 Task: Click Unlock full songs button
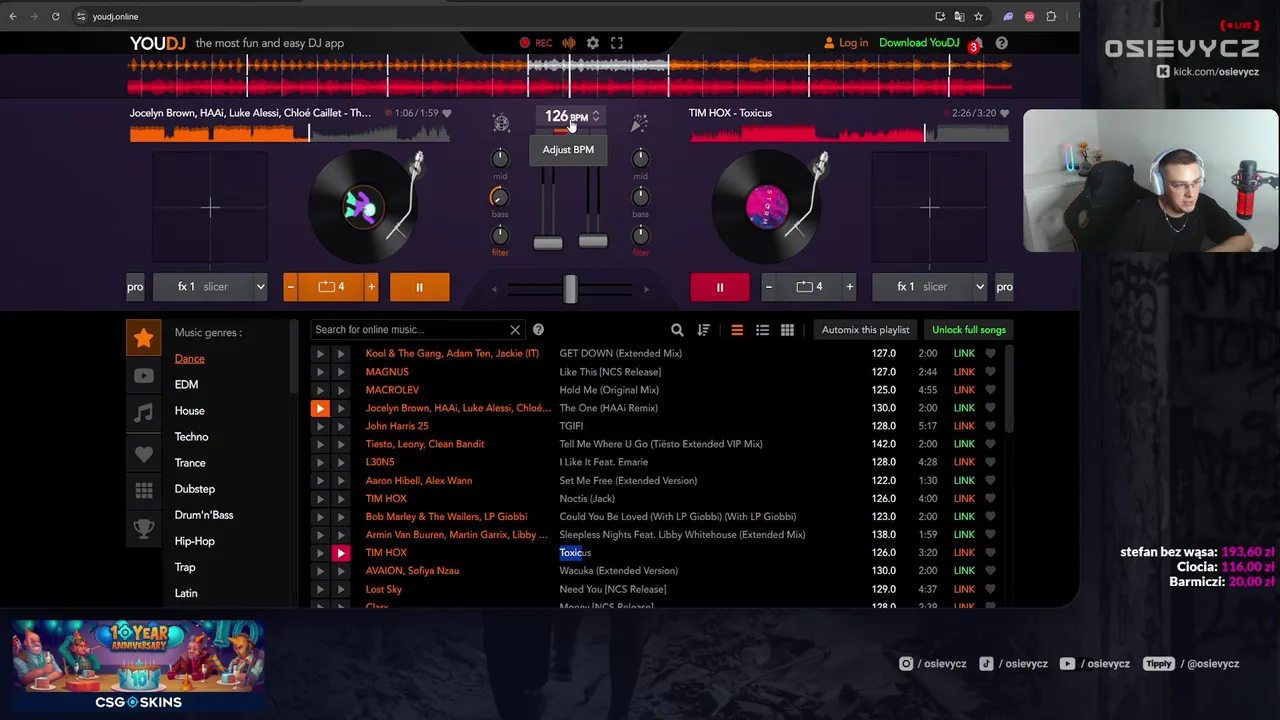click(968, 330)
